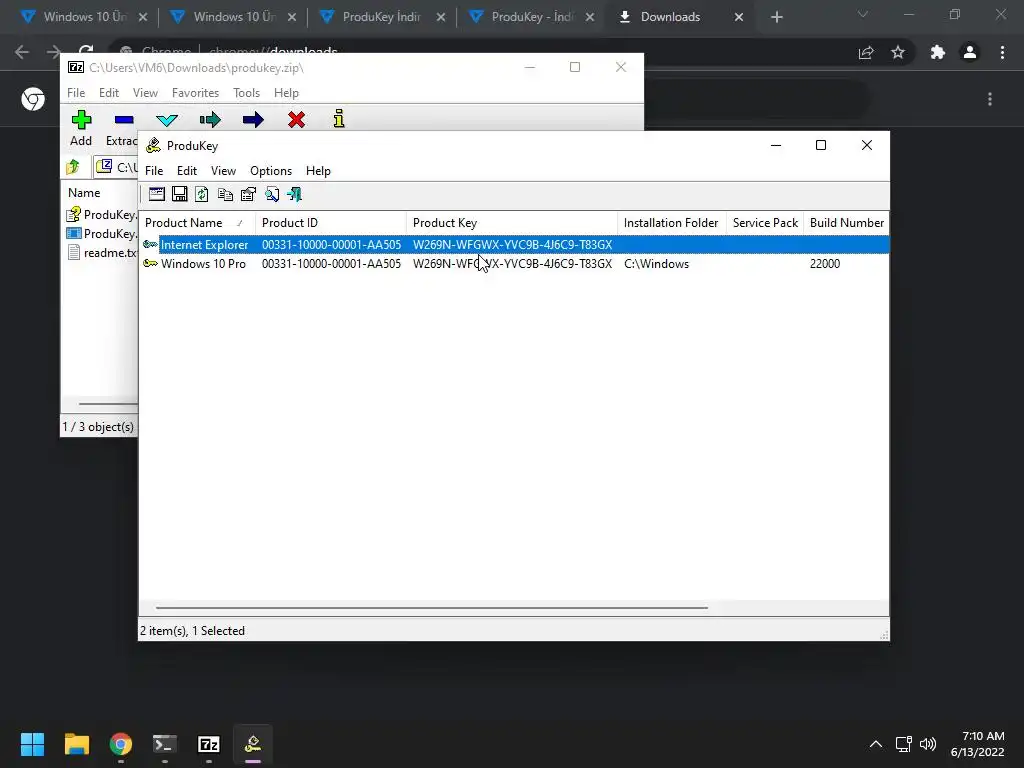Click Select Source icon in ProduKey toolbar

click(x=157, y=194)
